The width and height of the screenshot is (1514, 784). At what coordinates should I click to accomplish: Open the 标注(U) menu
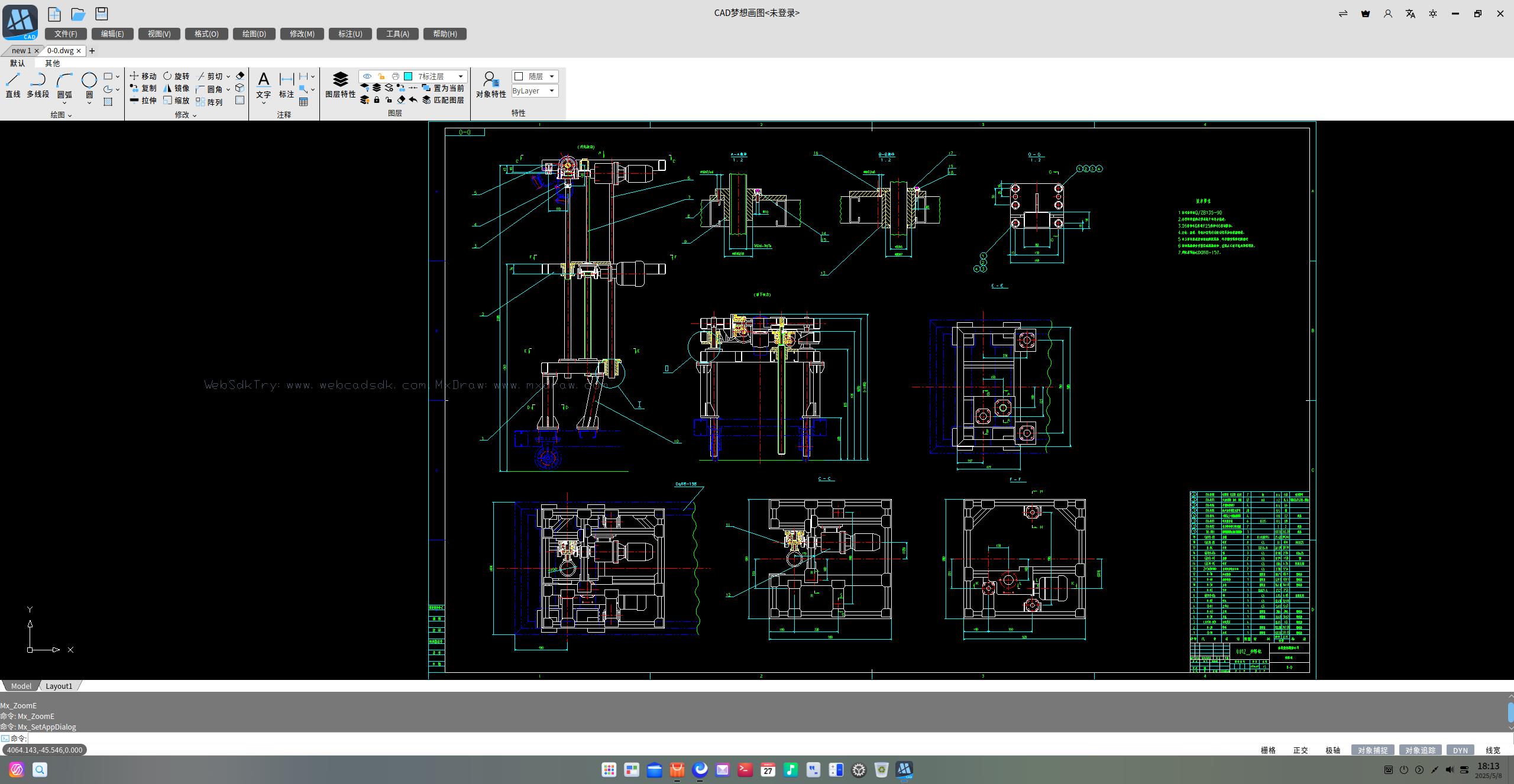pyautogui.click(x=350, y=34)
